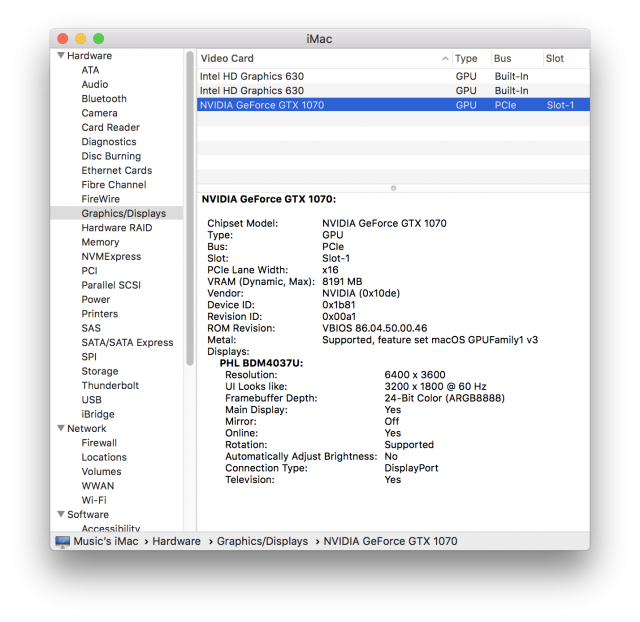The image size is (640, 622).
Task: Open the Memory sidebar item
Action: [100, 242]
